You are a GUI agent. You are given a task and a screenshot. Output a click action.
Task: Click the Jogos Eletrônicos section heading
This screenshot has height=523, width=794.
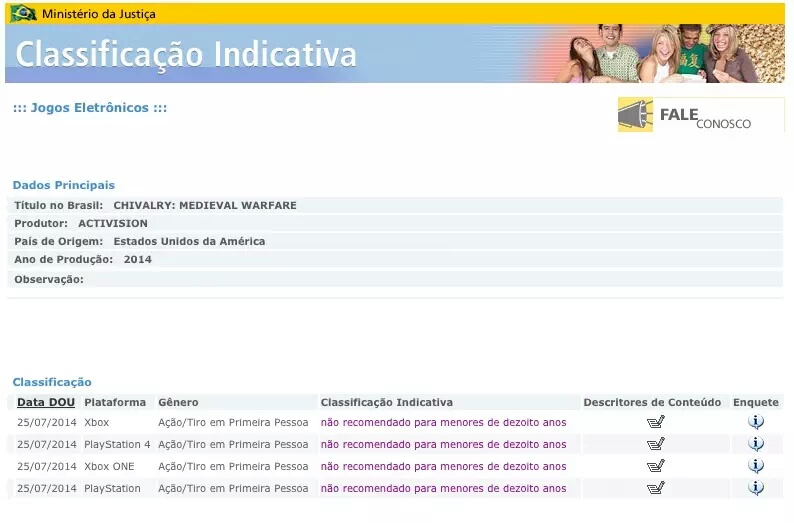[x=90, y=108]
